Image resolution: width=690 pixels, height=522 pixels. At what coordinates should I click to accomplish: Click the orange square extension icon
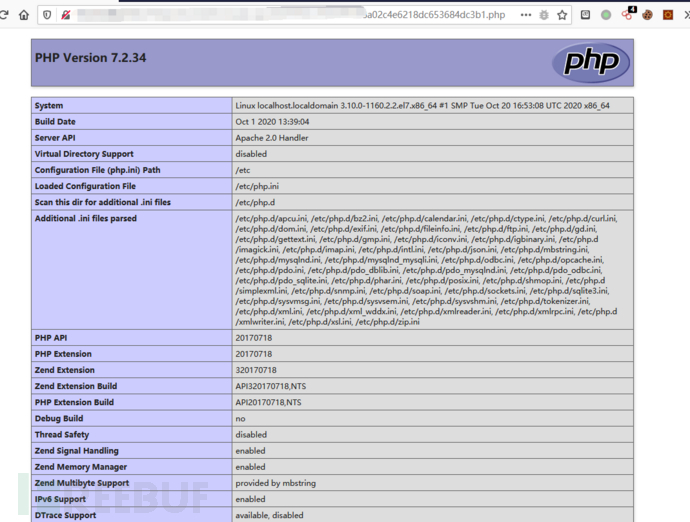pos(668,15)
